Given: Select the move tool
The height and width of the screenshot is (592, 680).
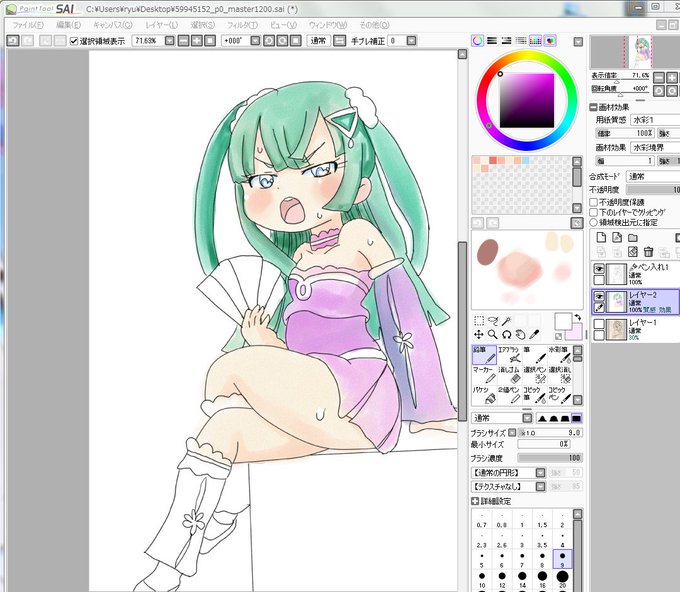Looking at the screenshot, I should point(479,334).
